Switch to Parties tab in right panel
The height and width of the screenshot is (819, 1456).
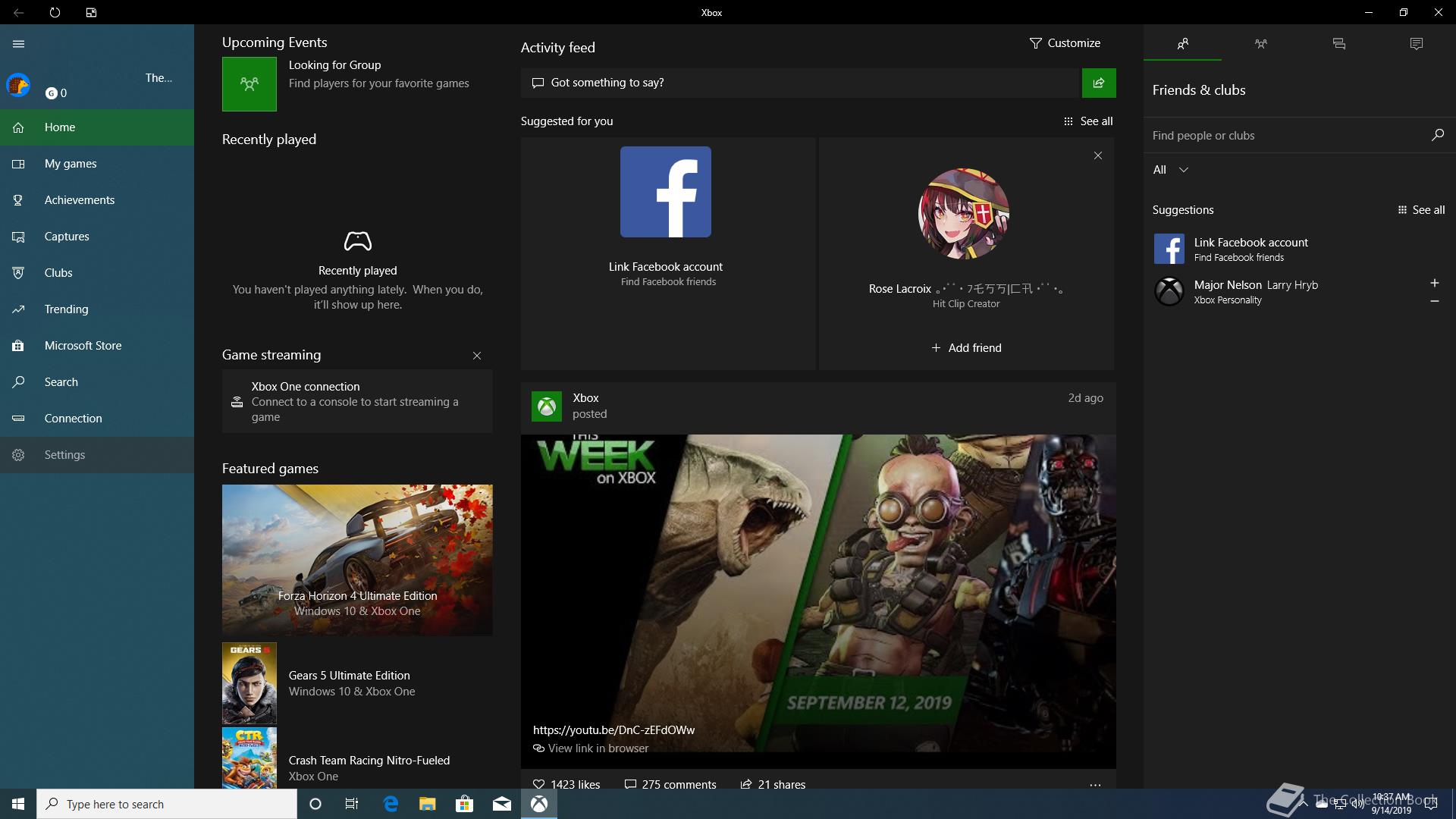click(1260, 44)
